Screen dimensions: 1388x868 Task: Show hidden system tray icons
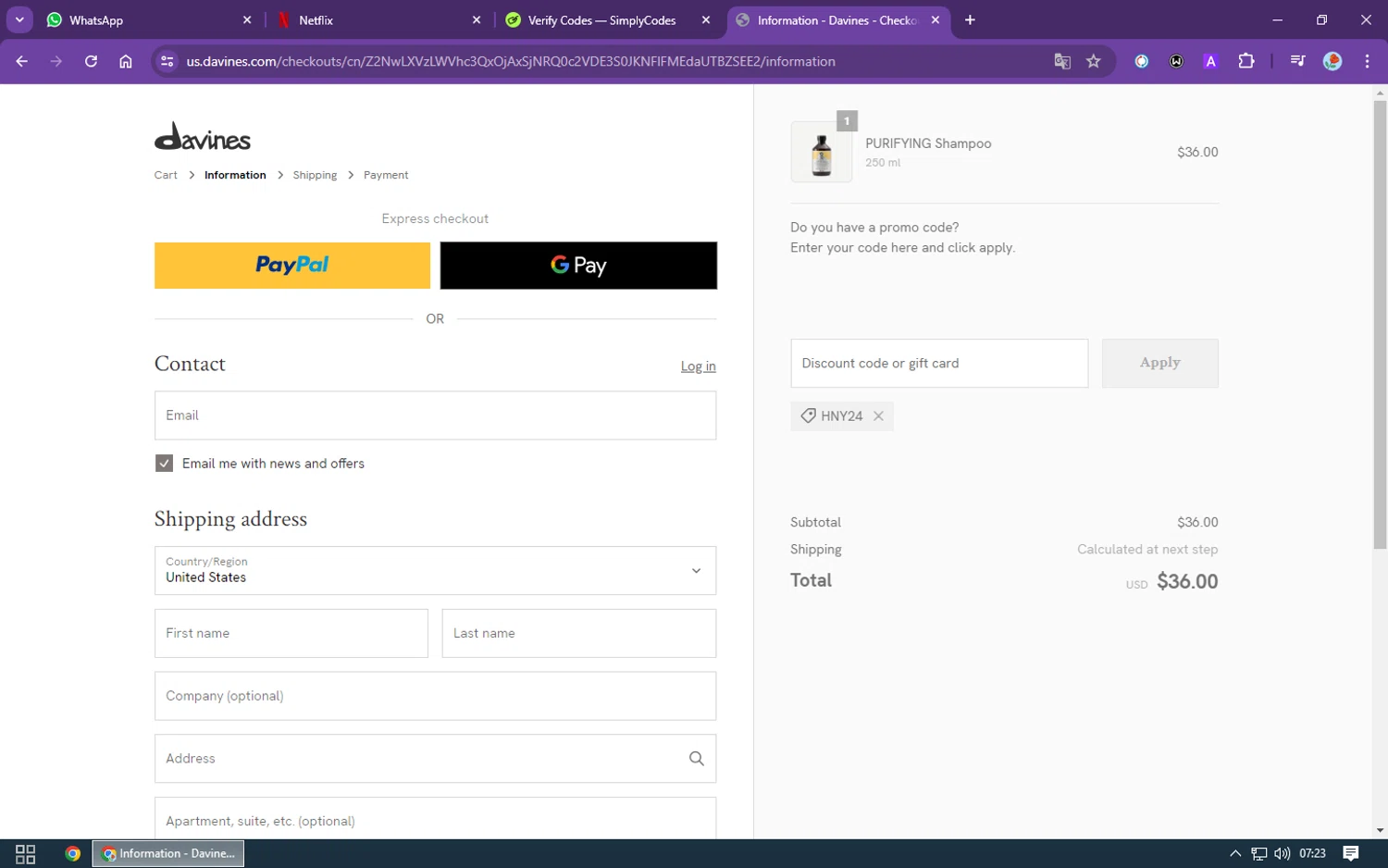click(x=1235, y=854)
